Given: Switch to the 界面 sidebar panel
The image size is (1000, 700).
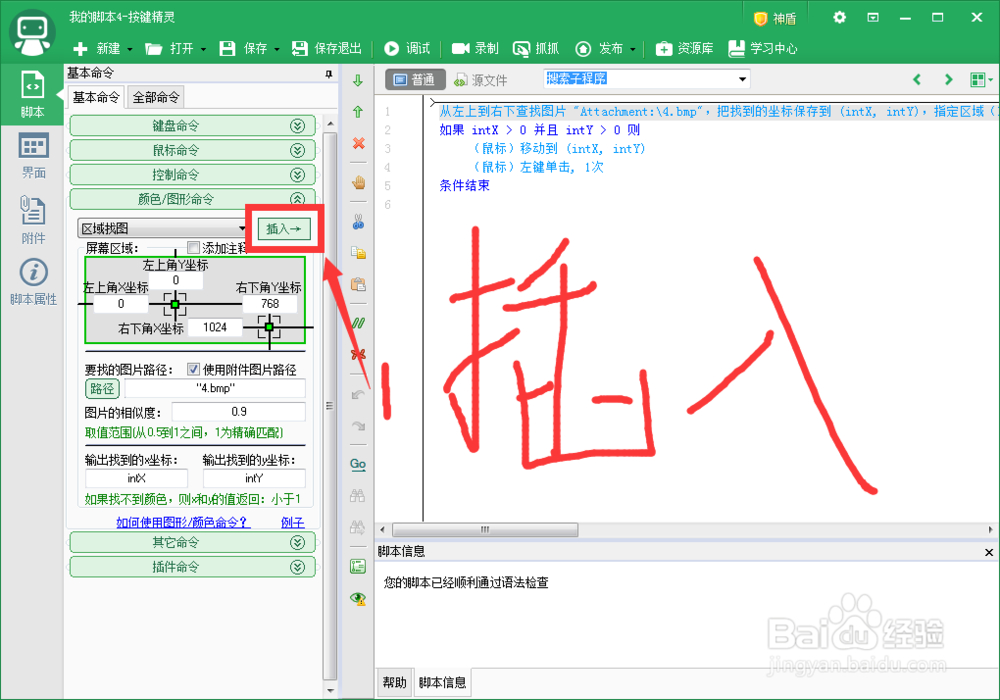Looking at the screenshot, I should pos(33,156).
